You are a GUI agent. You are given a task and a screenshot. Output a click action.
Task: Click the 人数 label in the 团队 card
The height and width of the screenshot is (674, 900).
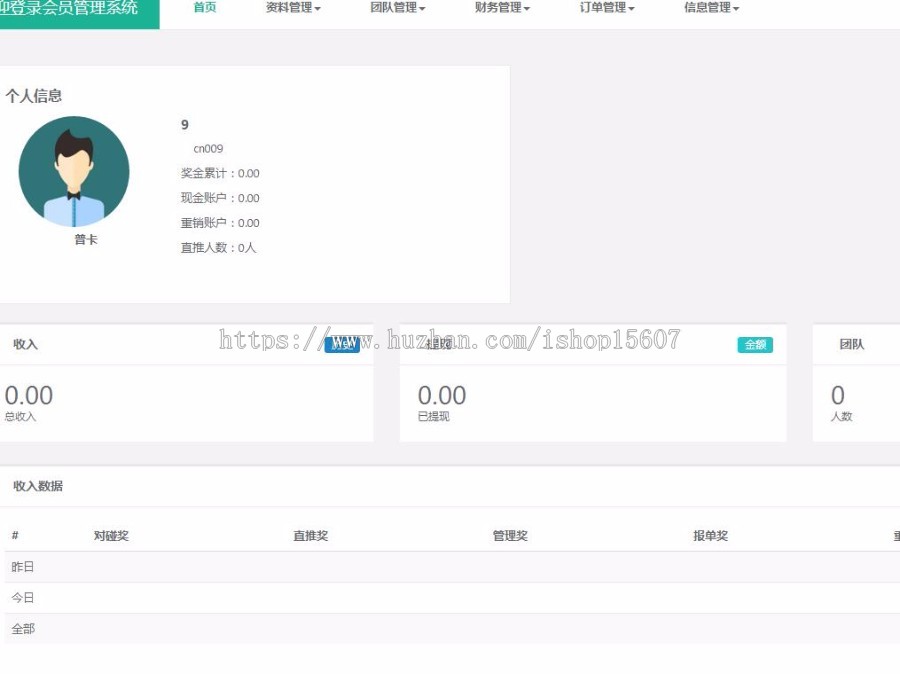point(841,416)
